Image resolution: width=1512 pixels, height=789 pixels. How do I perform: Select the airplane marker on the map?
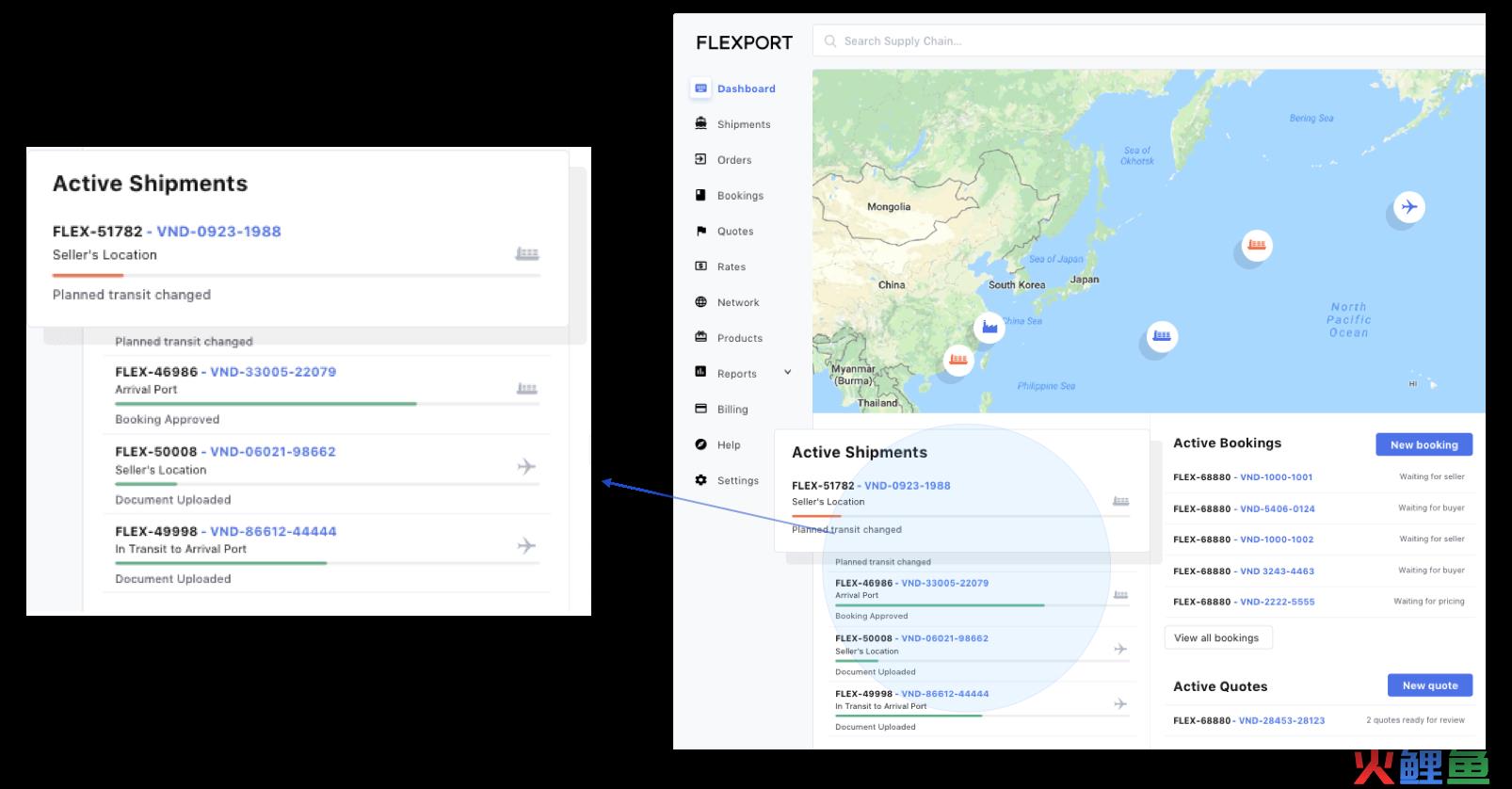tap(1409, 207)
